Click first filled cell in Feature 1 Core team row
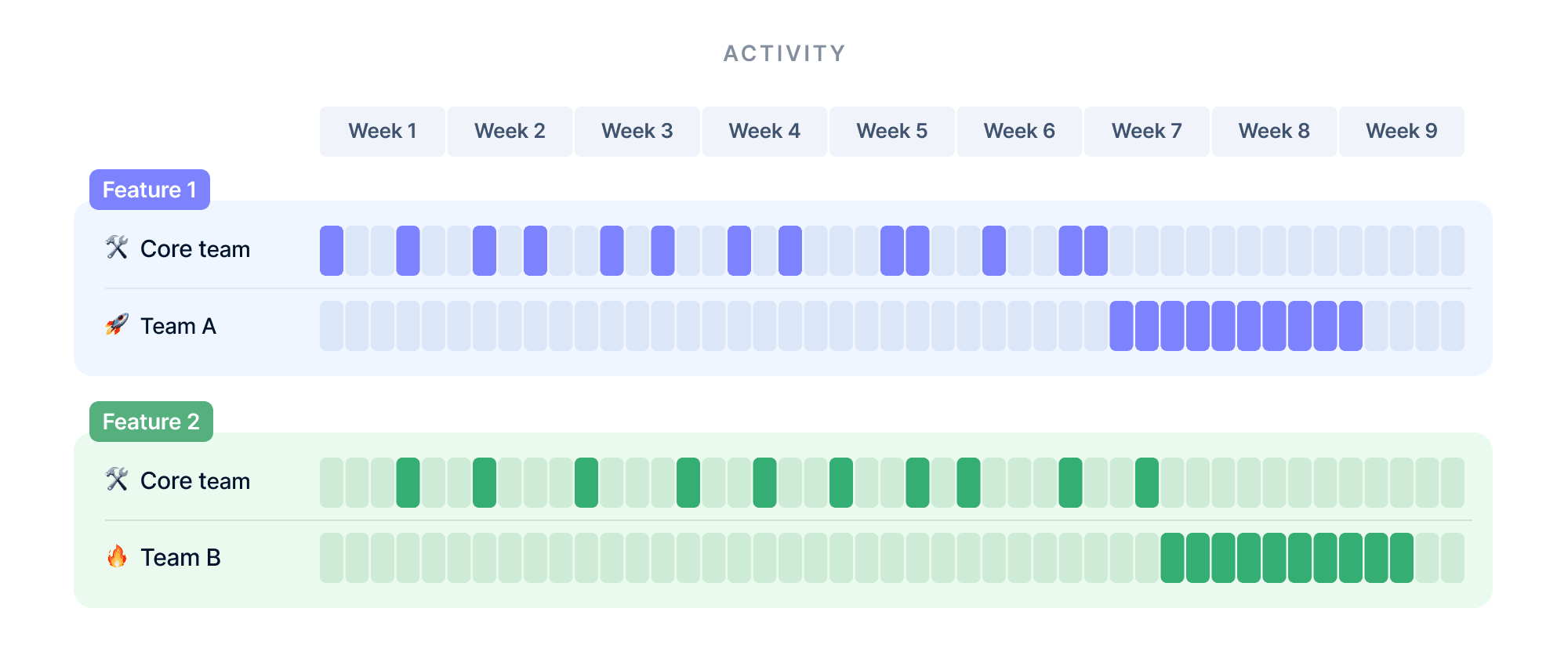Screen dimensions: 1568x666 click(332, 251)
